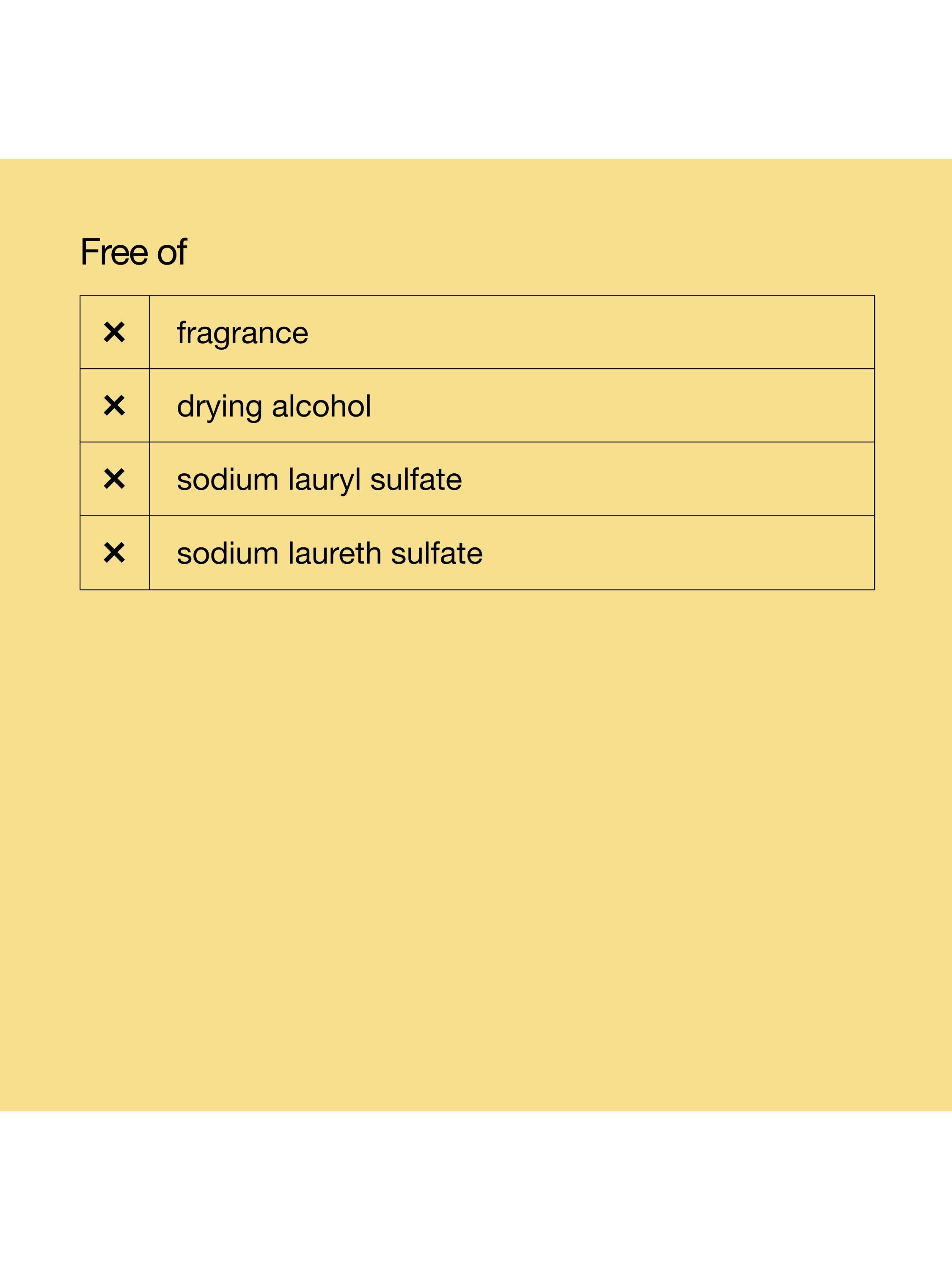Click the X icon next to sodium lauryl sulfate
The height and width of the screenshot is (1270, 952).
[x=114, y=479]
